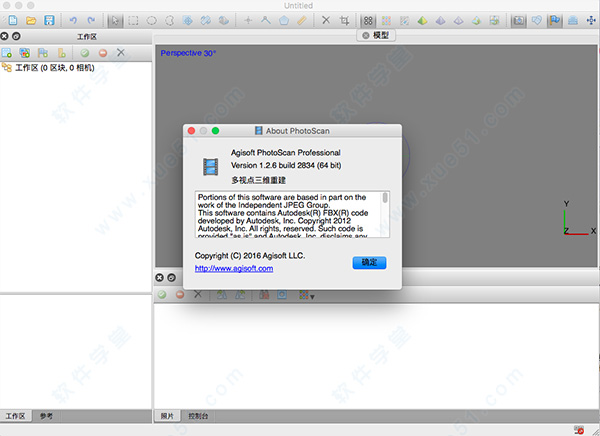600x436 pixels.
Task: Click remove items X in workspace toolbar
Action: pos(121,52)
